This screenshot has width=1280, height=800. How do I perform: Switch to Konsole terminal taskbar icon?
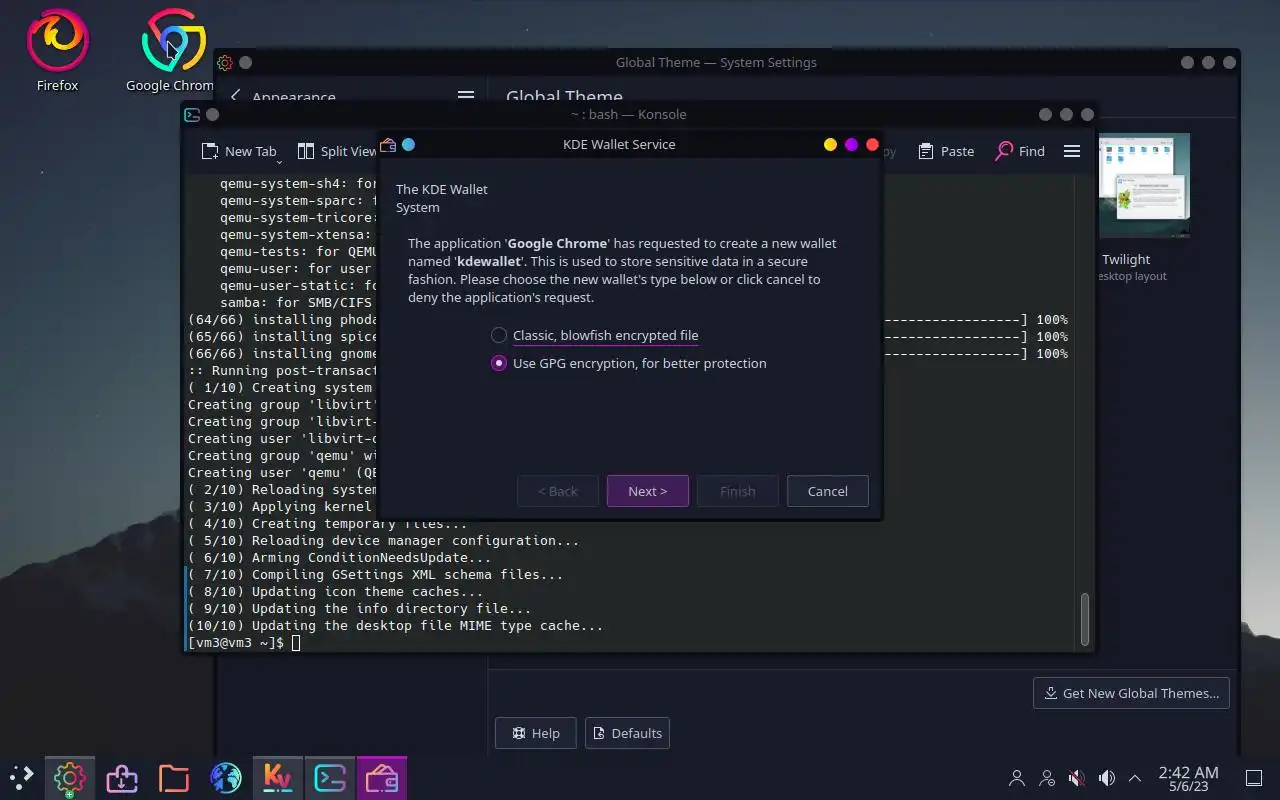[x=329, y=777]
